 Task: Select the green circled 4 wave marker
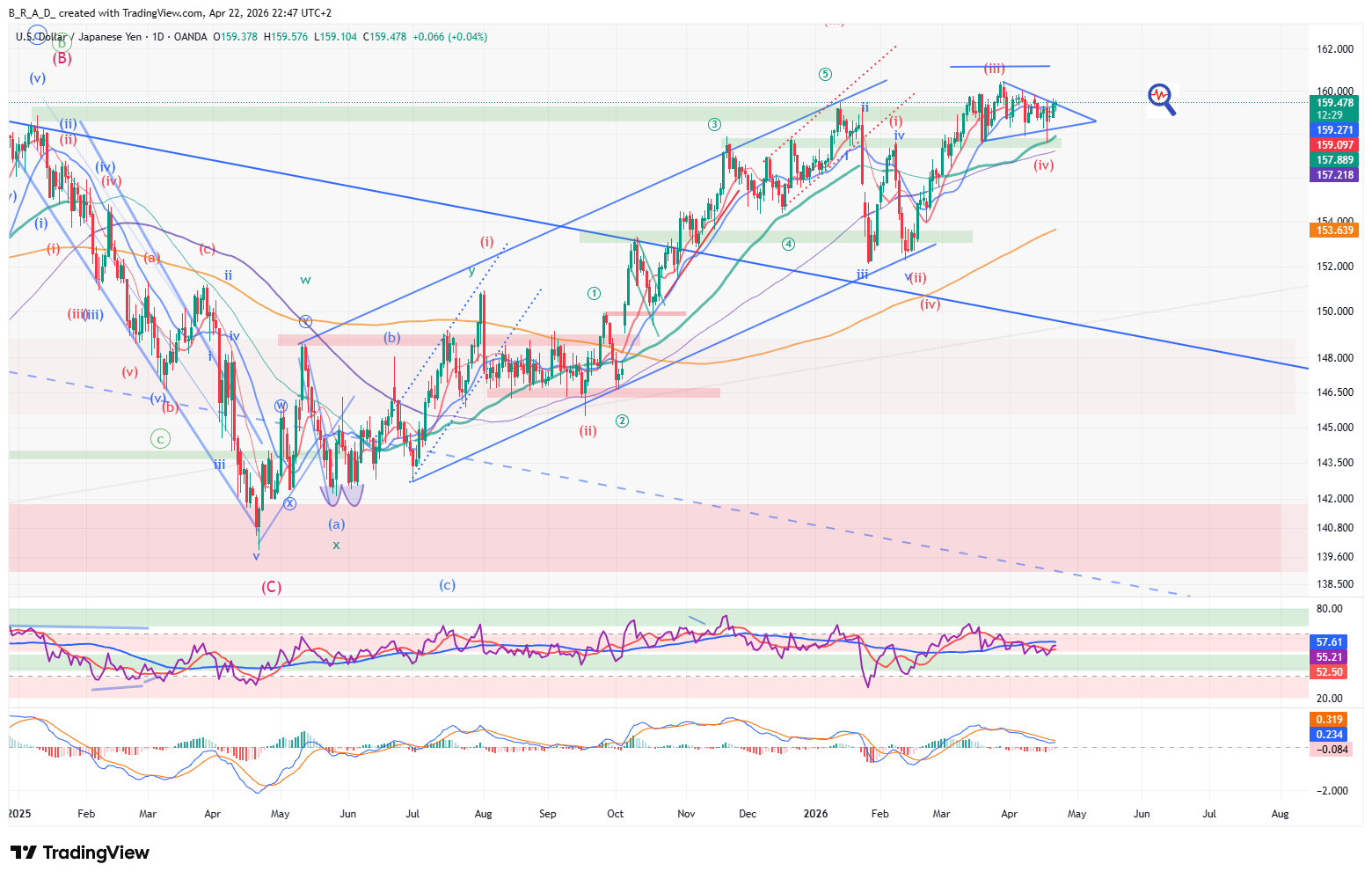point(788,244)
